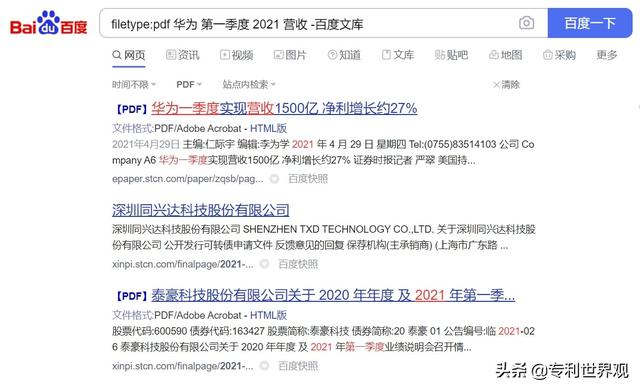Open 百度快照 for 泰豪科技 result
The image size is (640, 390).
tap(298, 366)
